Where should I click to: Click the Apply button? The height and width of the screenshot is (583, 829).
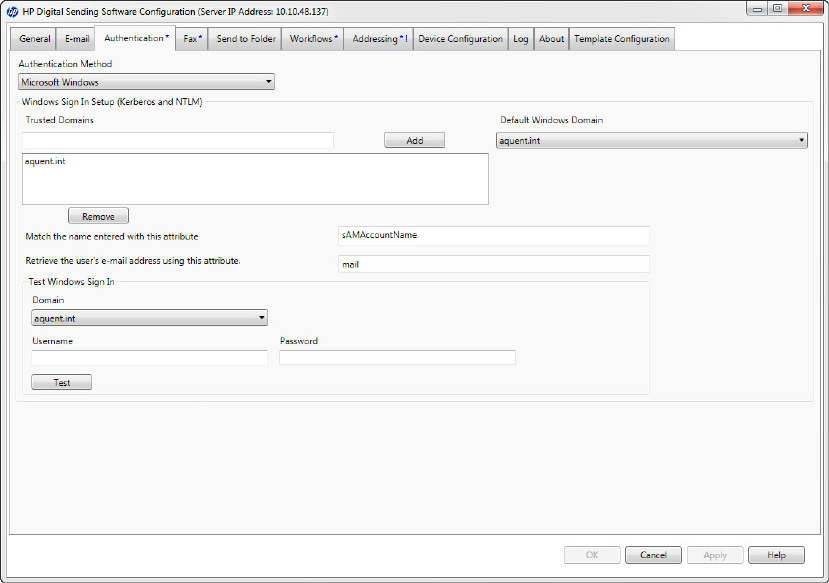point(715,555)
